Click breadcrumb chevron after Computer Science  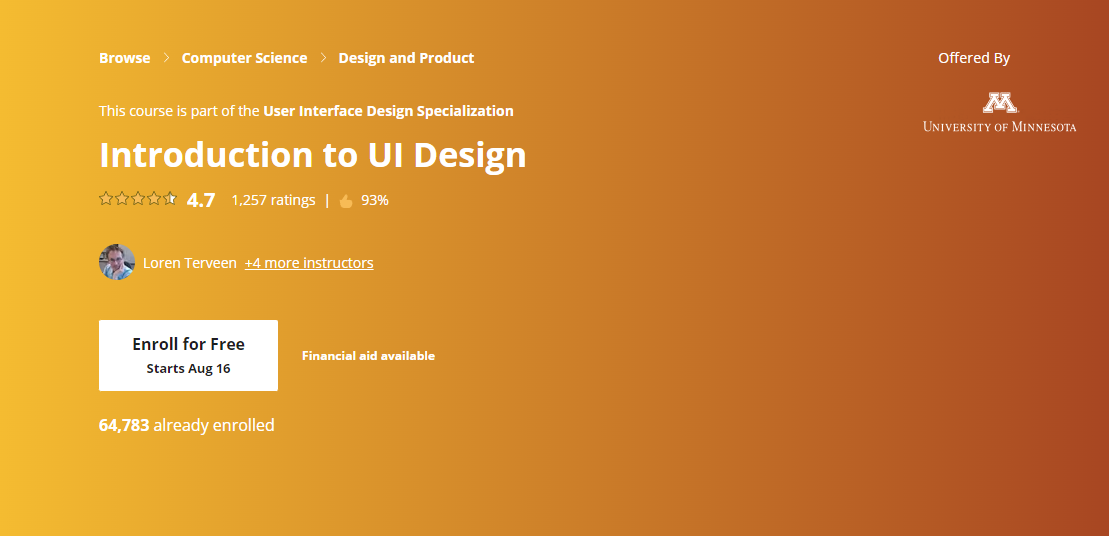pyautogui.click(x=323, y=58)
